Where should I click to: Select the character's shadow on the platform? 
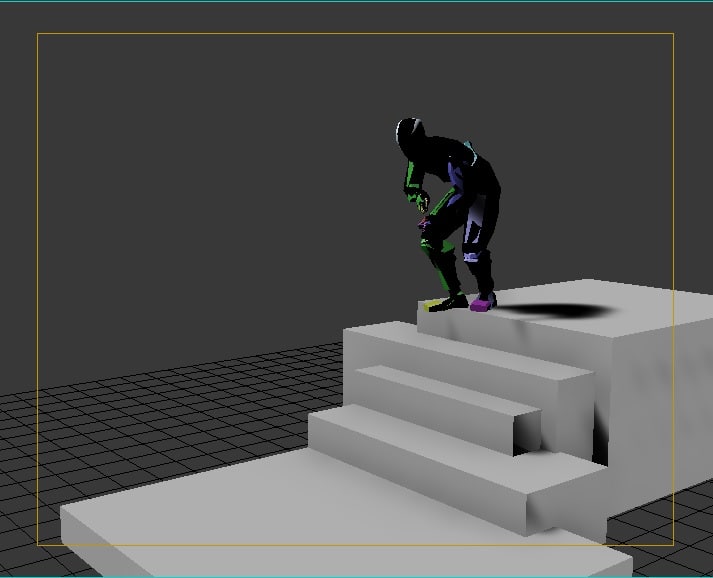pyautogui.click(x=557, y=311)
